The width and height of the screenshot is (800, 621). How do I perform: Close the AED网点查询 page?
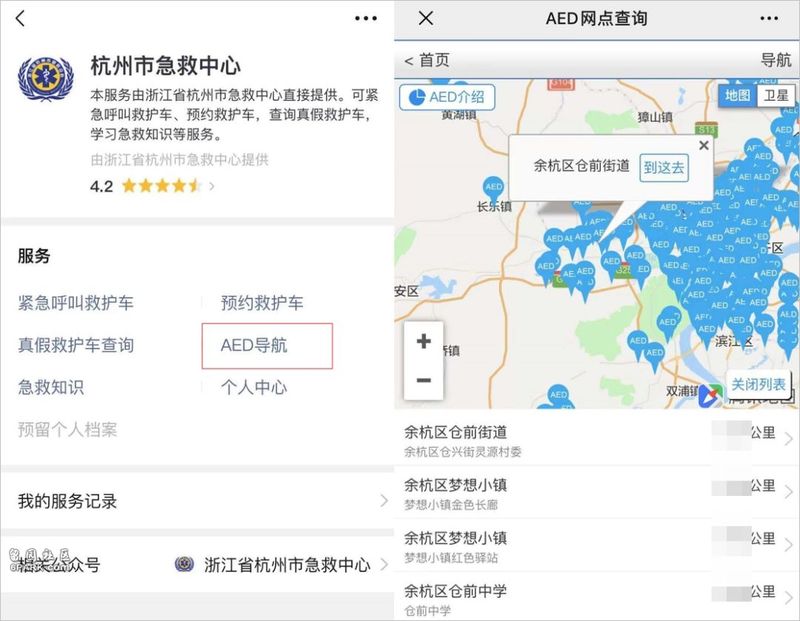426,18
